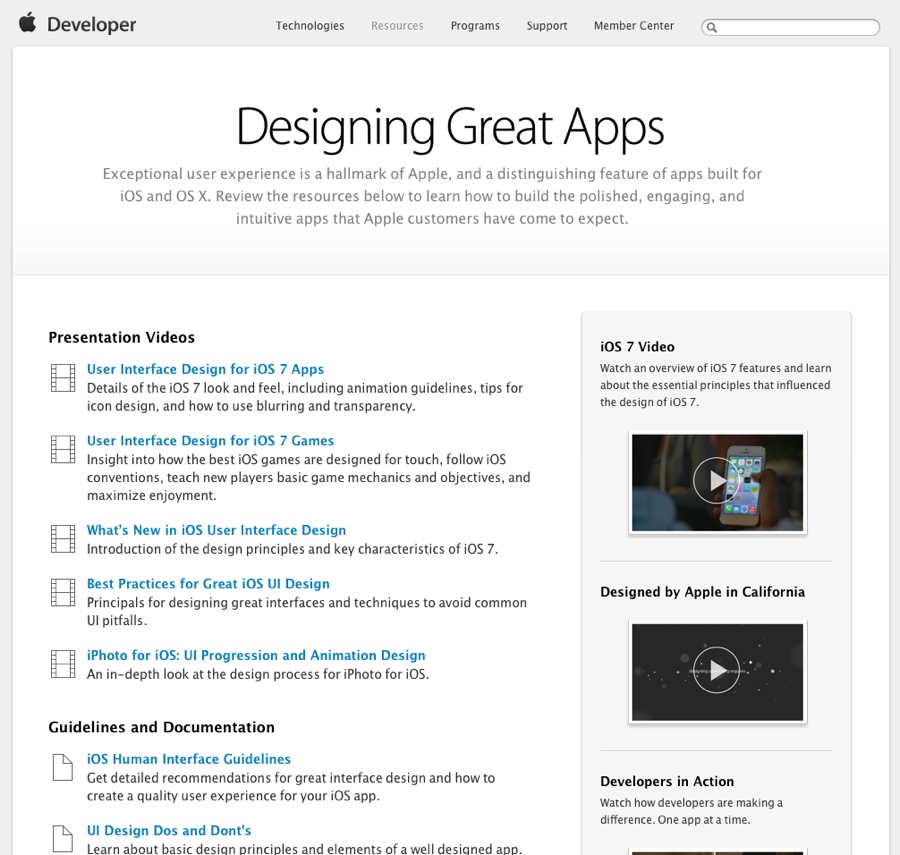Viewport: 900px width, 855px height.
Task: Open What's New in iOS User Interface Design
Action: 216,530
